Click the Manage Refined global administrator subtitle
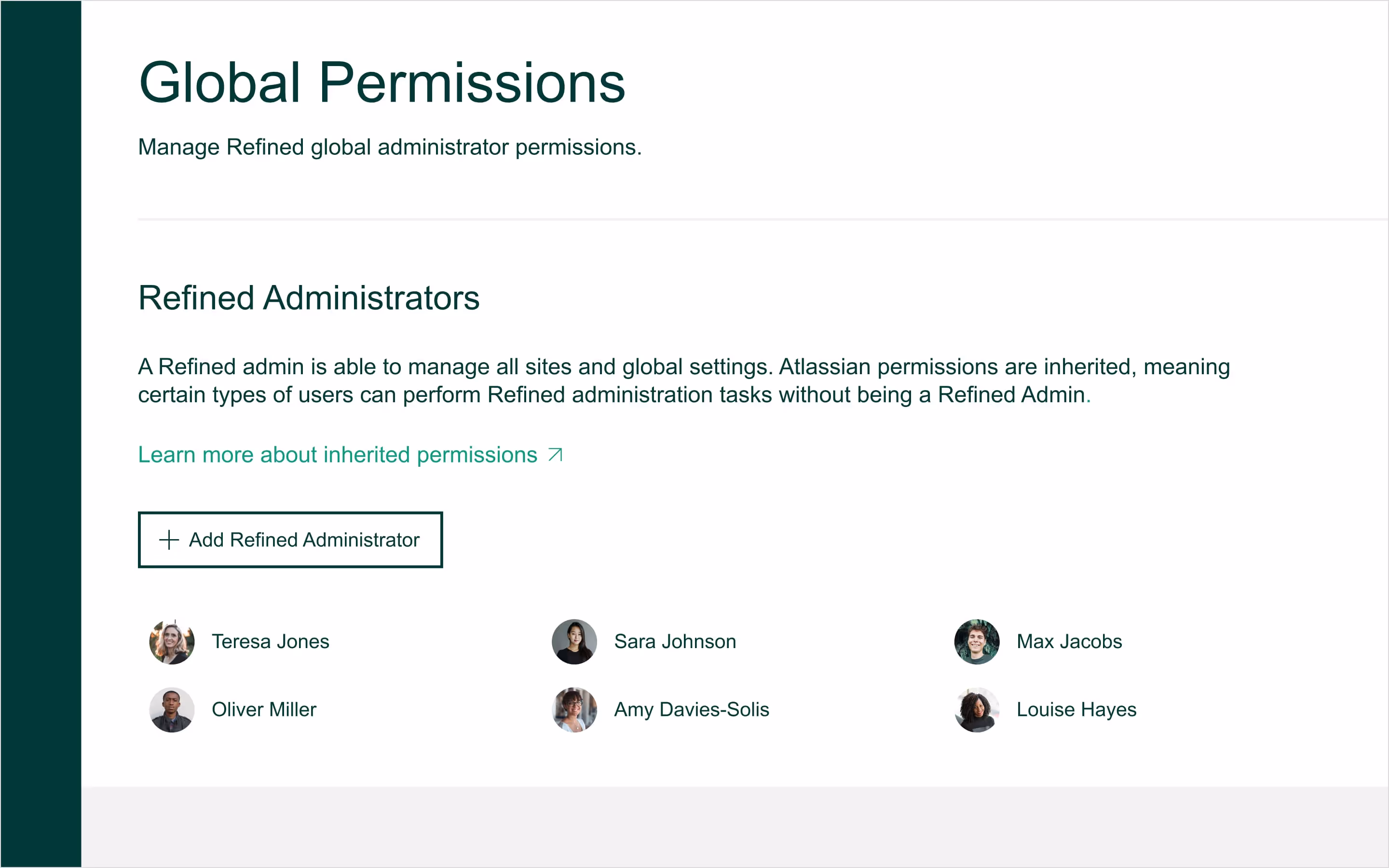This screenshot has width=1389, height=868. (x=390, y=148)
